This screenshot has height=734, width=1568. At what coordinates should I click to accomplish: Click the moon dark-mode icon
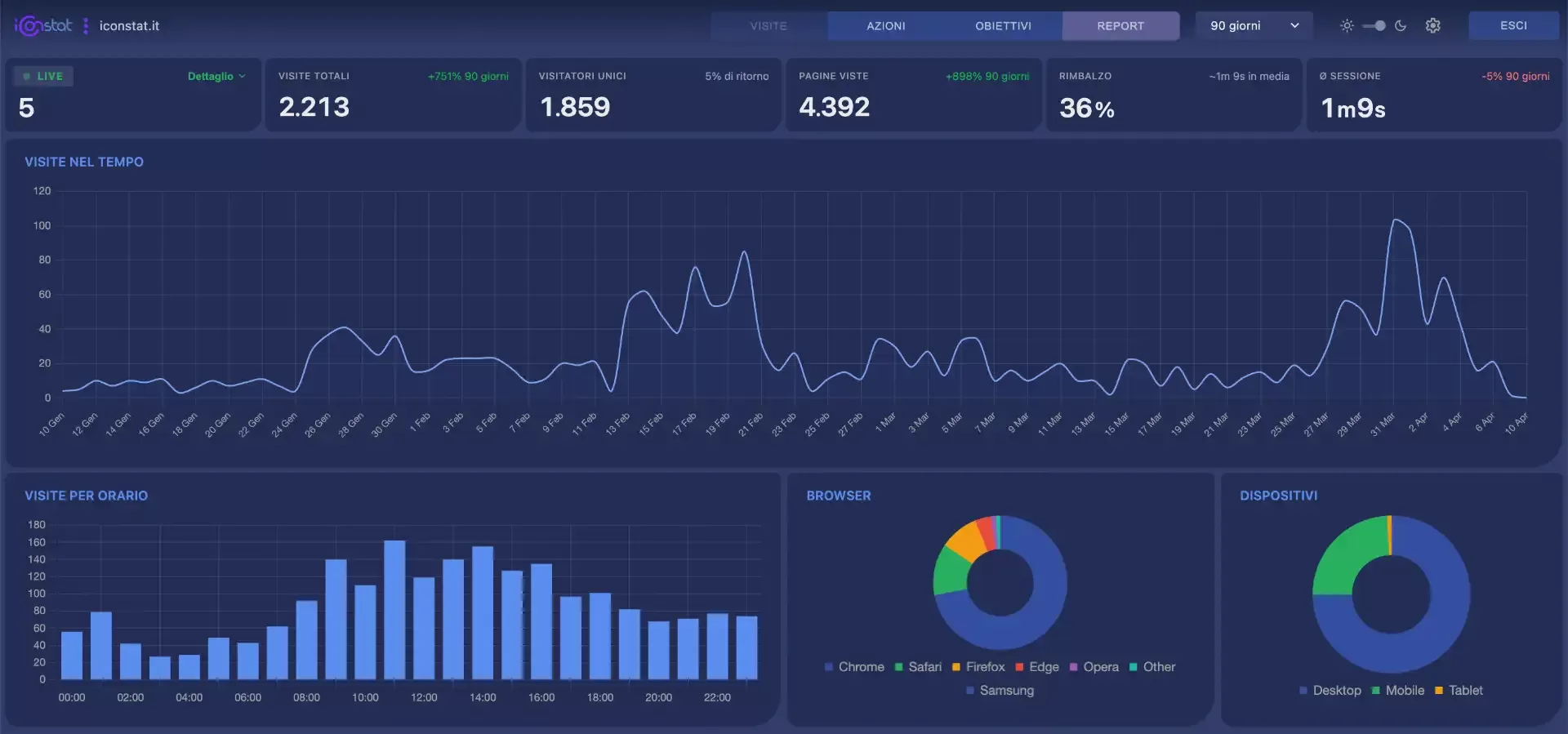pyautogui.click(x=1401, y=26)
